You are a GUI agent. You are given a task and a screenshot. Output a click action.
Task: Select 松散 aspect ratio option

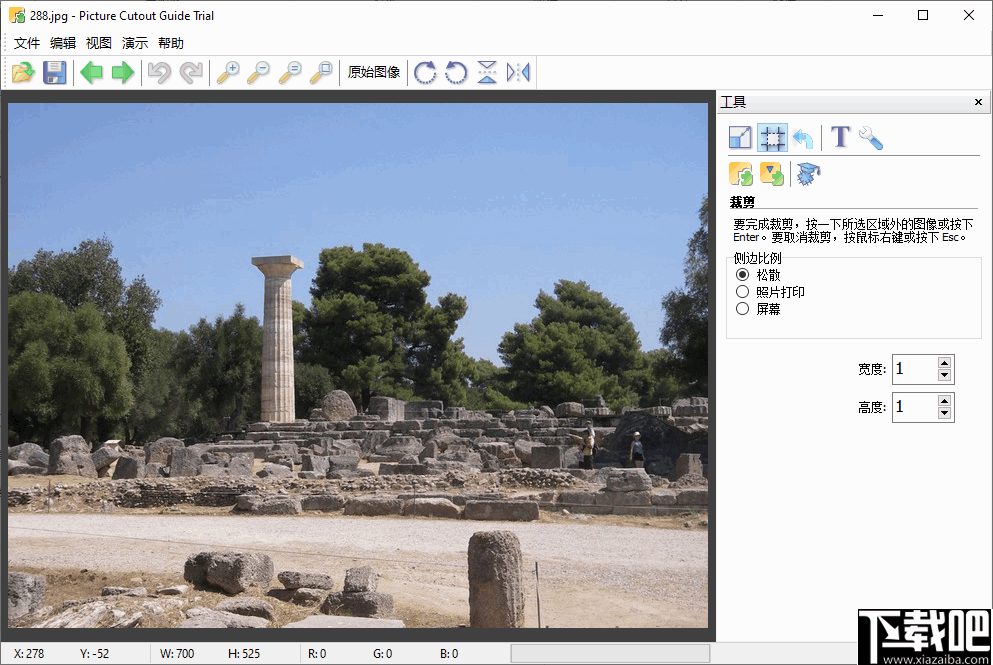(758, 275)
